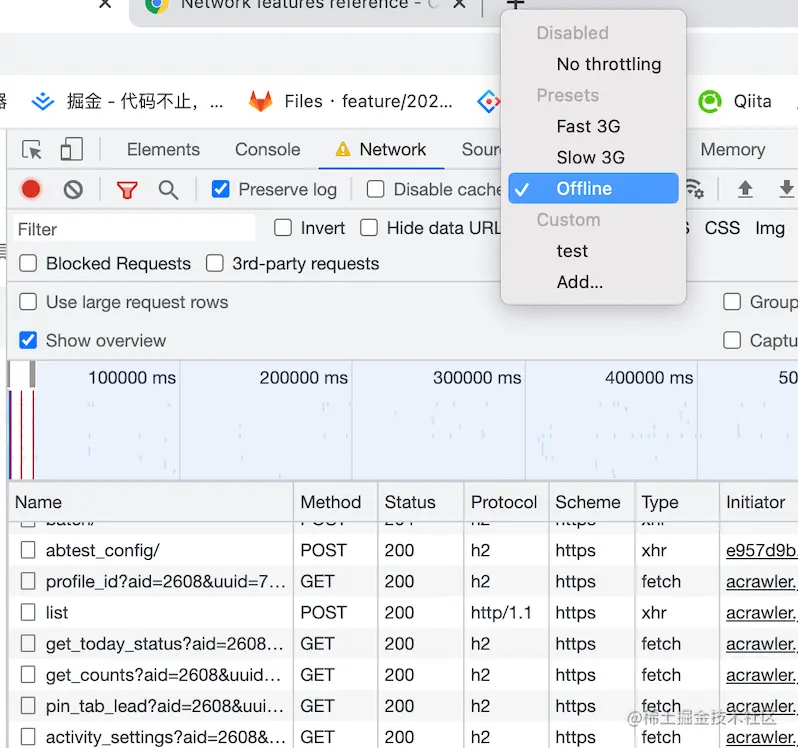This screenshot has width=798, height=748.
Task: Close the Network features reference tab
Action: tap(459, 4)
